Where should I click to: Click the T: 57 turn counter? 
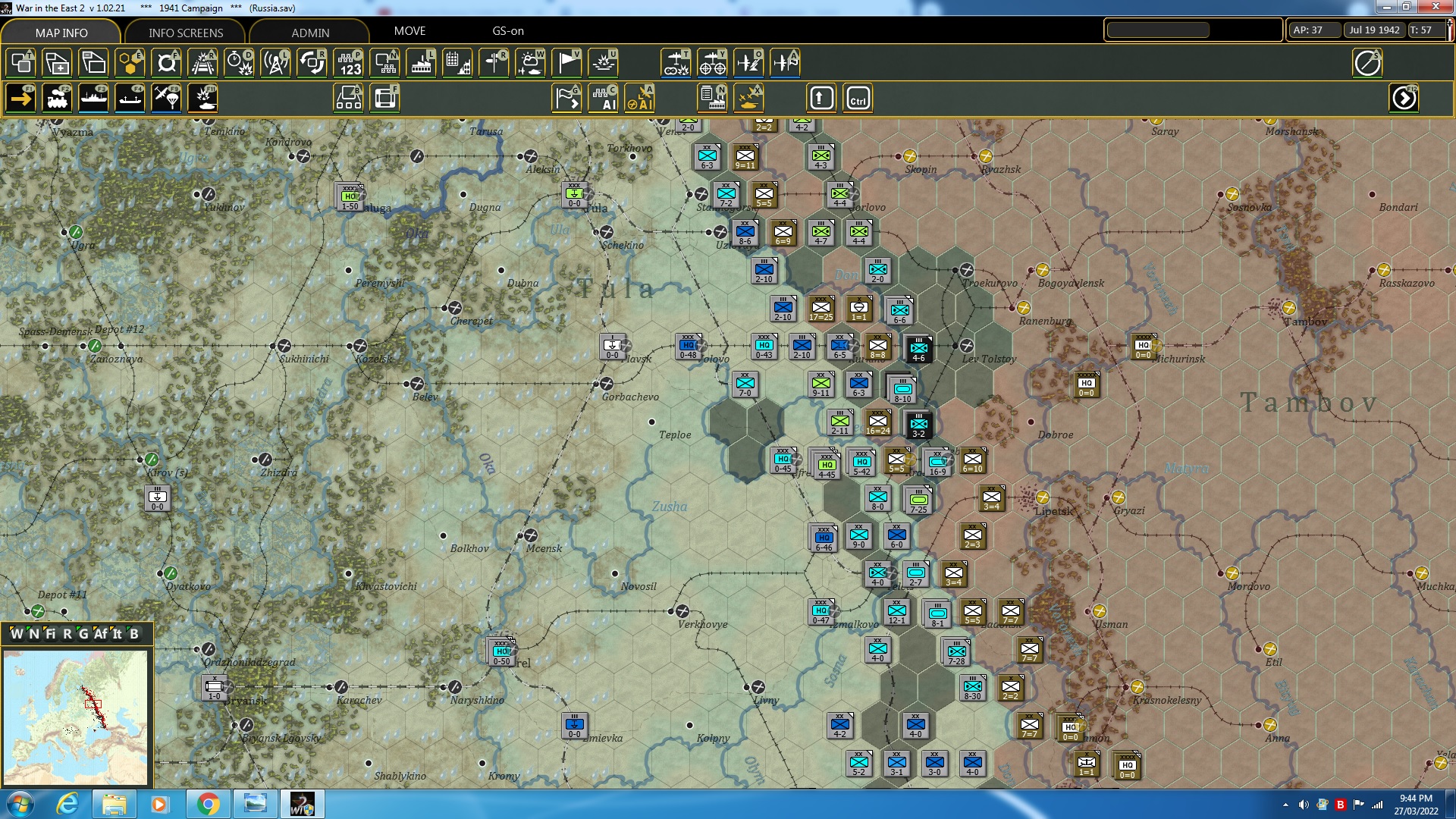pyautogui.click(x=1425, y=30)
